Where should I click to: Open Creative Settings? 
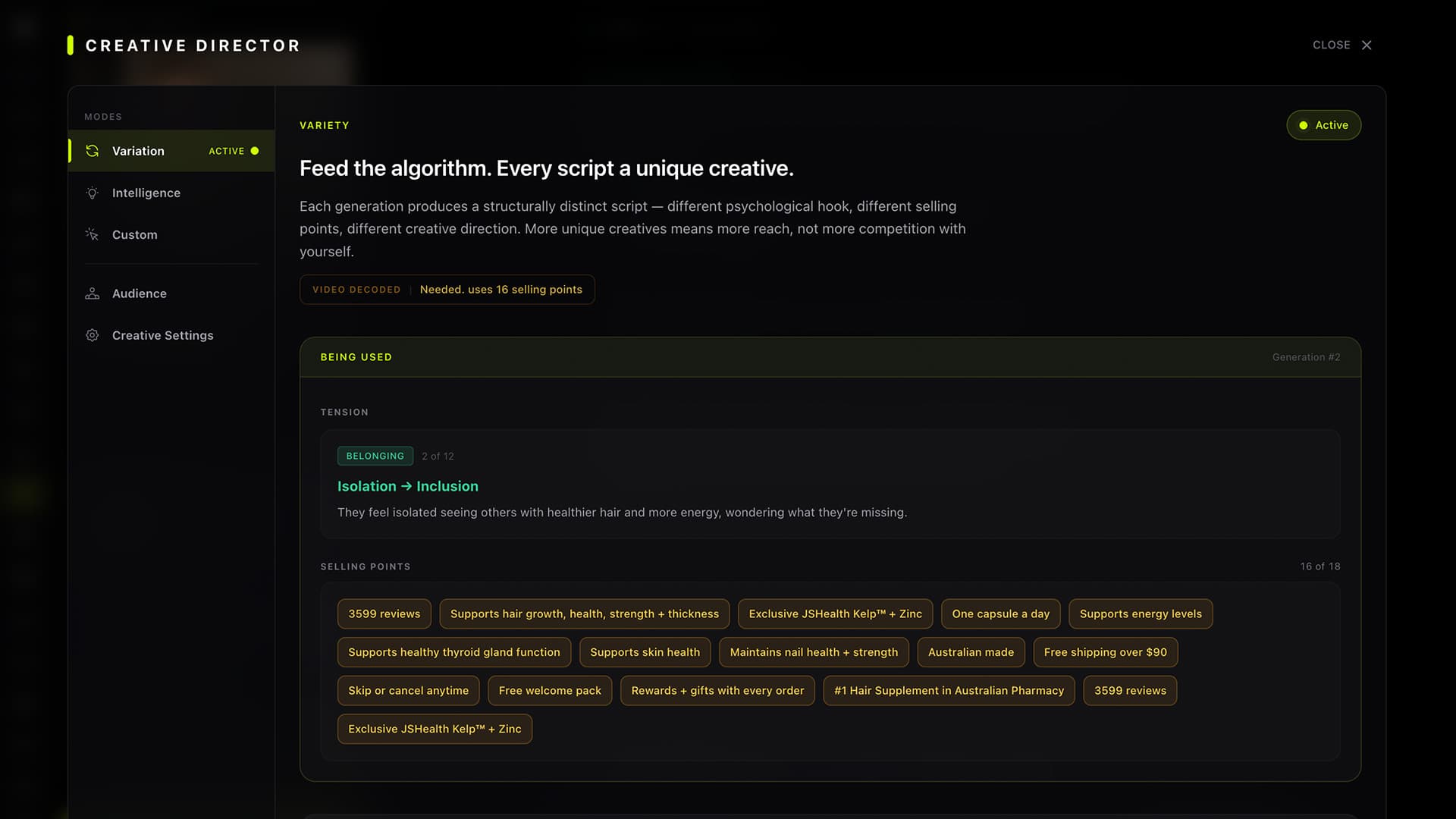tap(171, 335)
